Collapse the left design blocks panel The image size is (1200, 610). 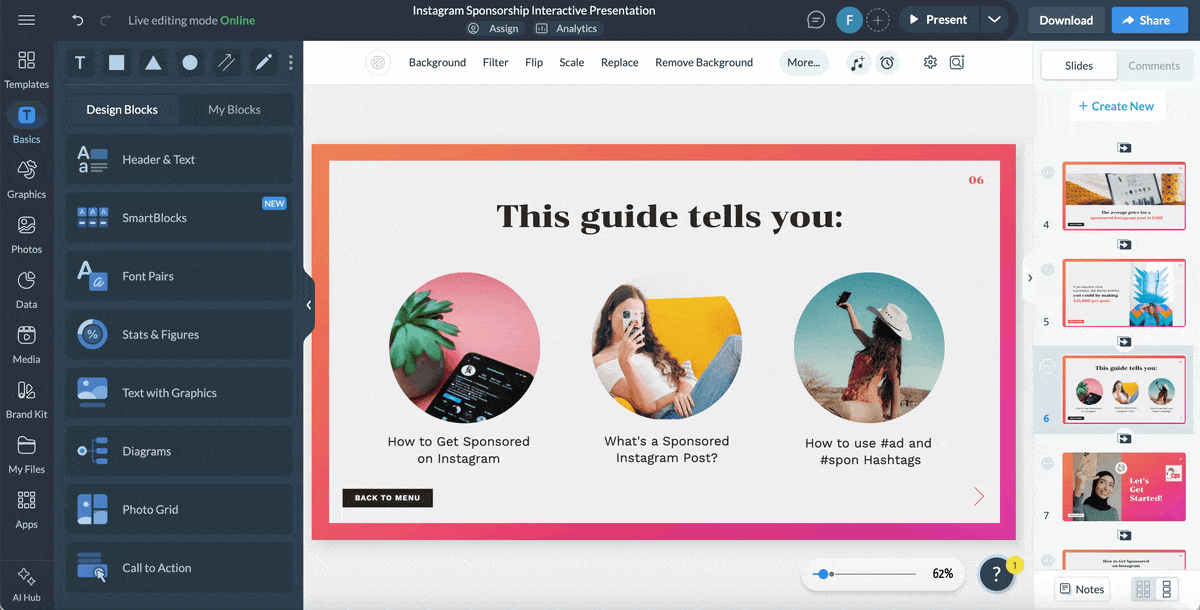308,305
